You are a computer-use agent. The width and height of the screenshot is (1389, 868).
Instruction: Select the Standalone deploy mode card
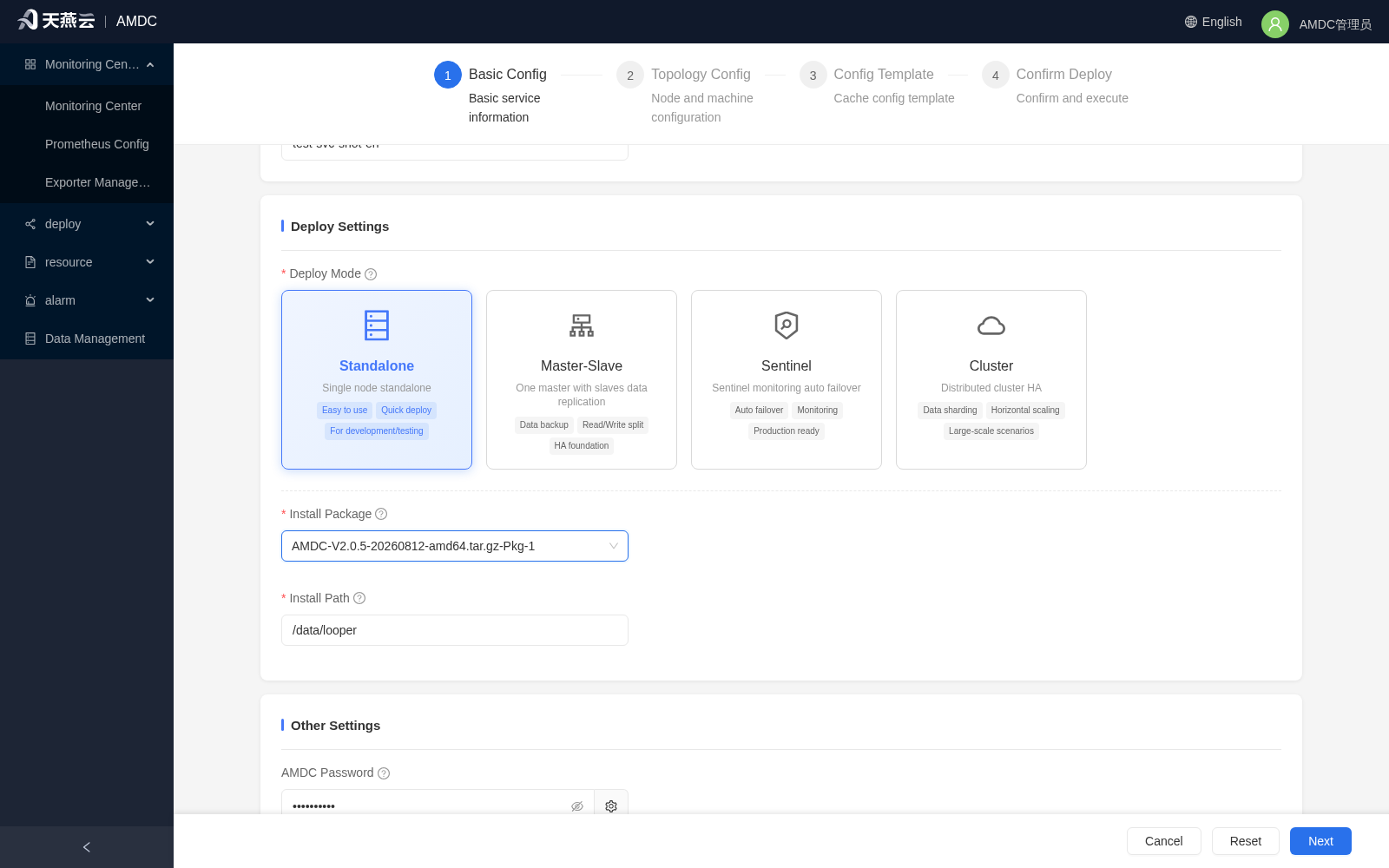(377, 379)
